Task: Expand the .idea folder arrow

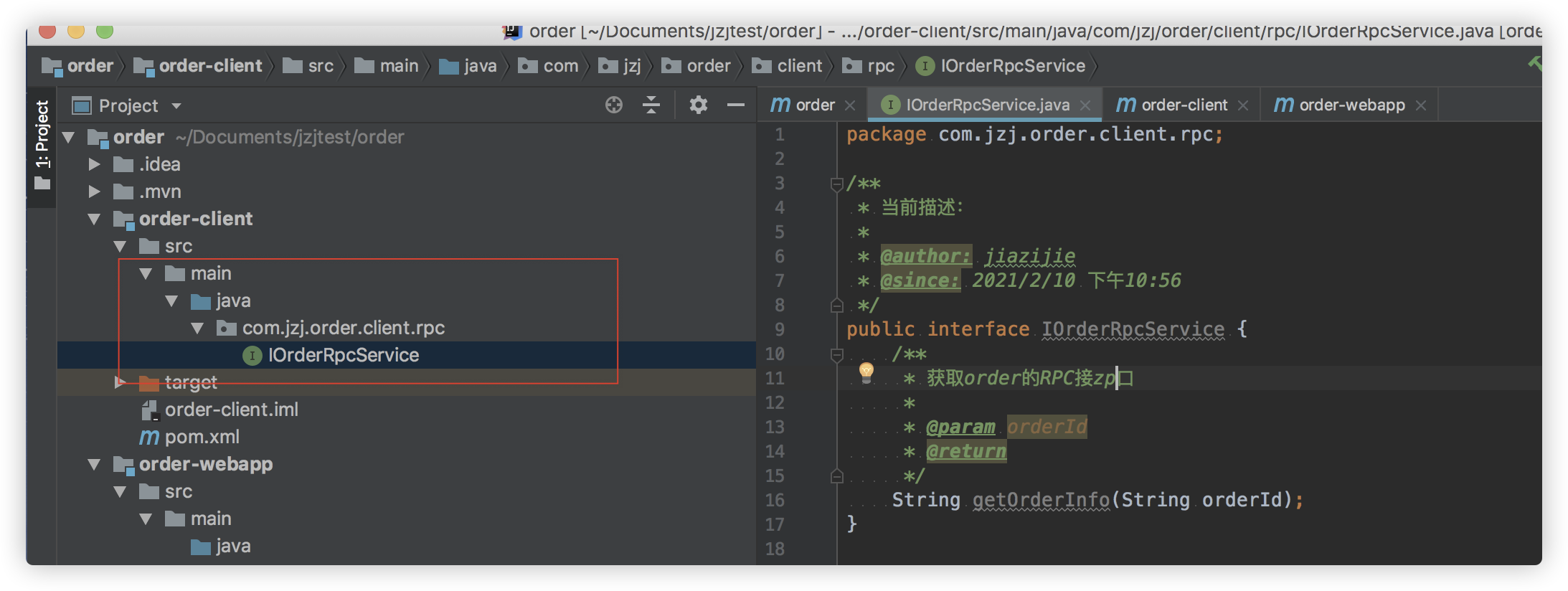Action: pos(94,165)
